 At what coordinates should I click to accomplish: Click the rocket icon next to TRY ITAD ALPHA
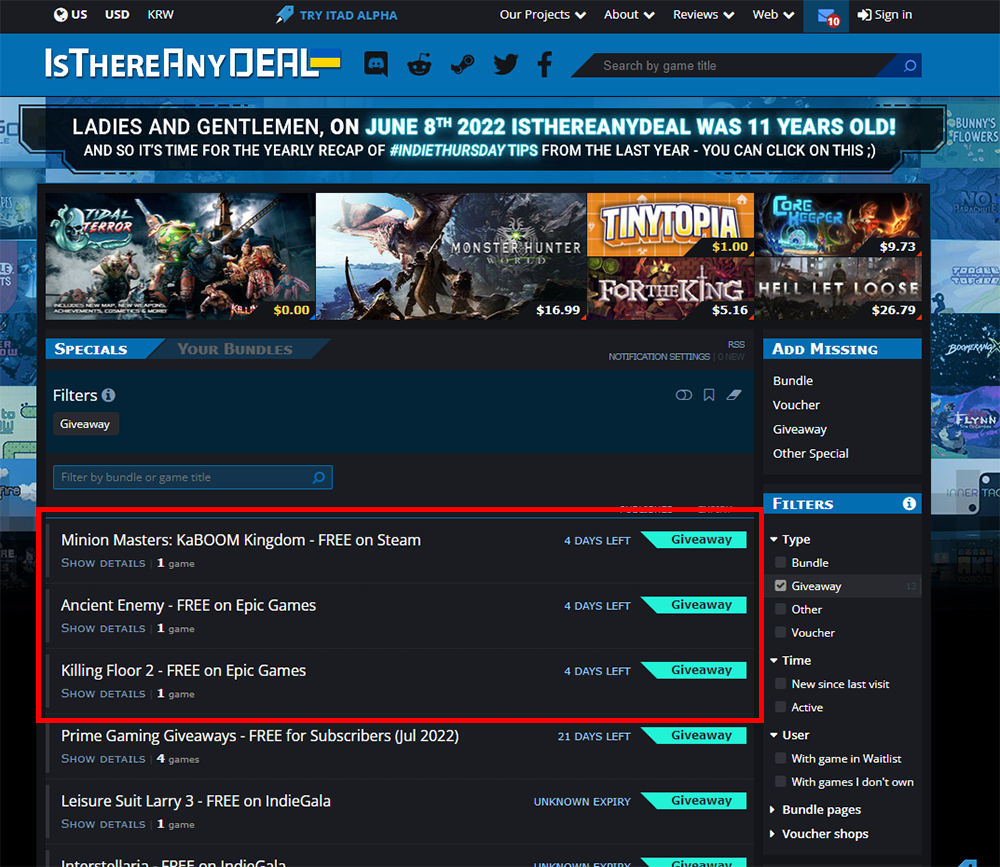point(284,15)
